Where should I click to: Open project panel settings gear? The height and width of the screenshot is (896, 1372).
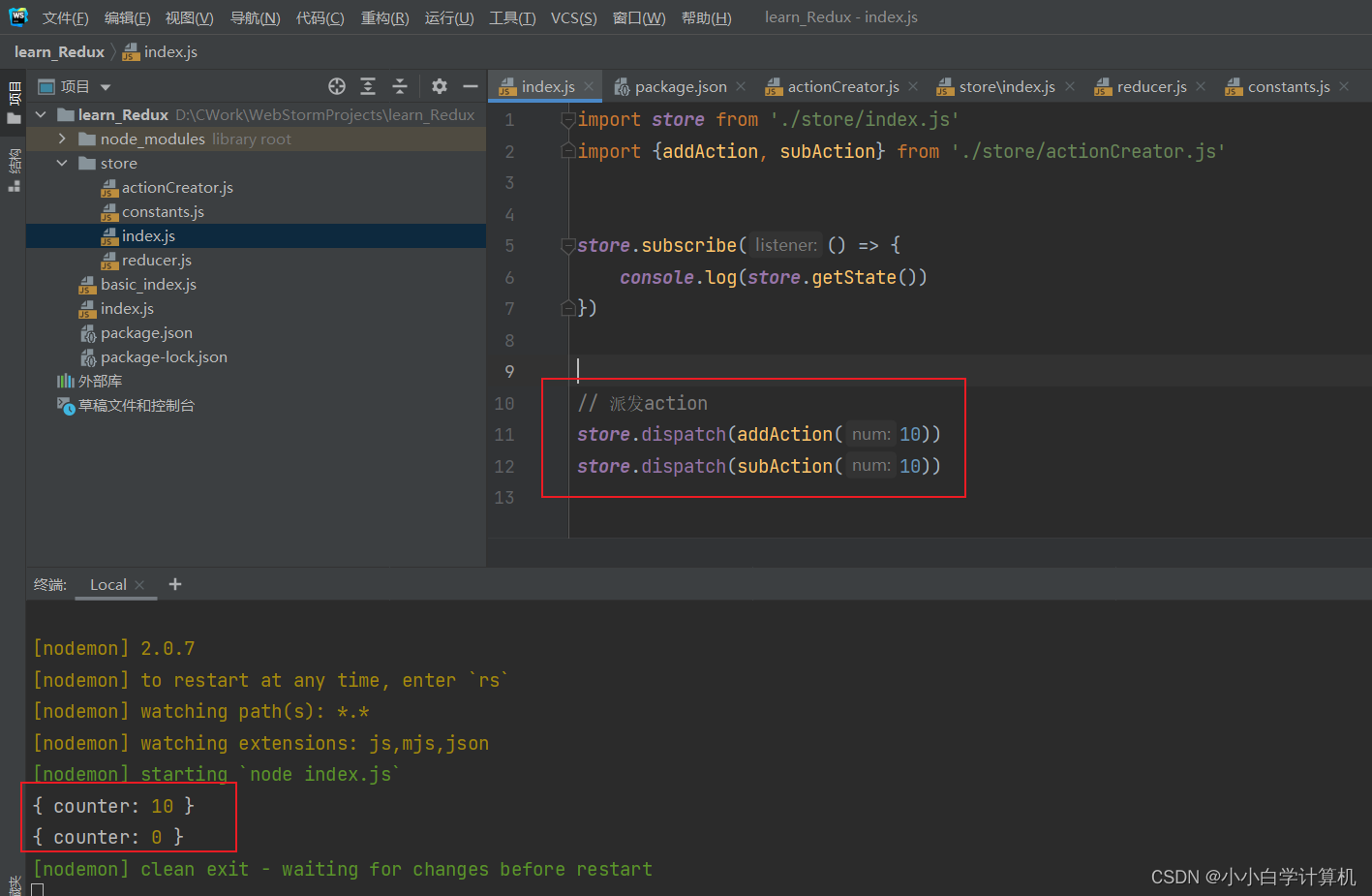439,86
